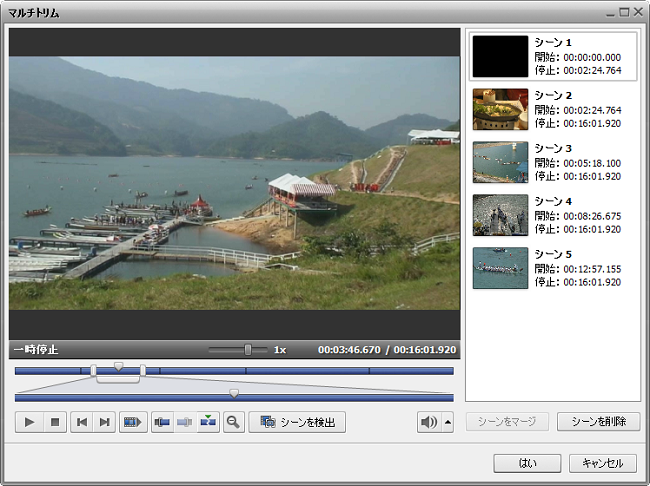Jump to previous frame button
Viewport: 650px width, 486px height.
pyautogui.click(x=82, y=422)
